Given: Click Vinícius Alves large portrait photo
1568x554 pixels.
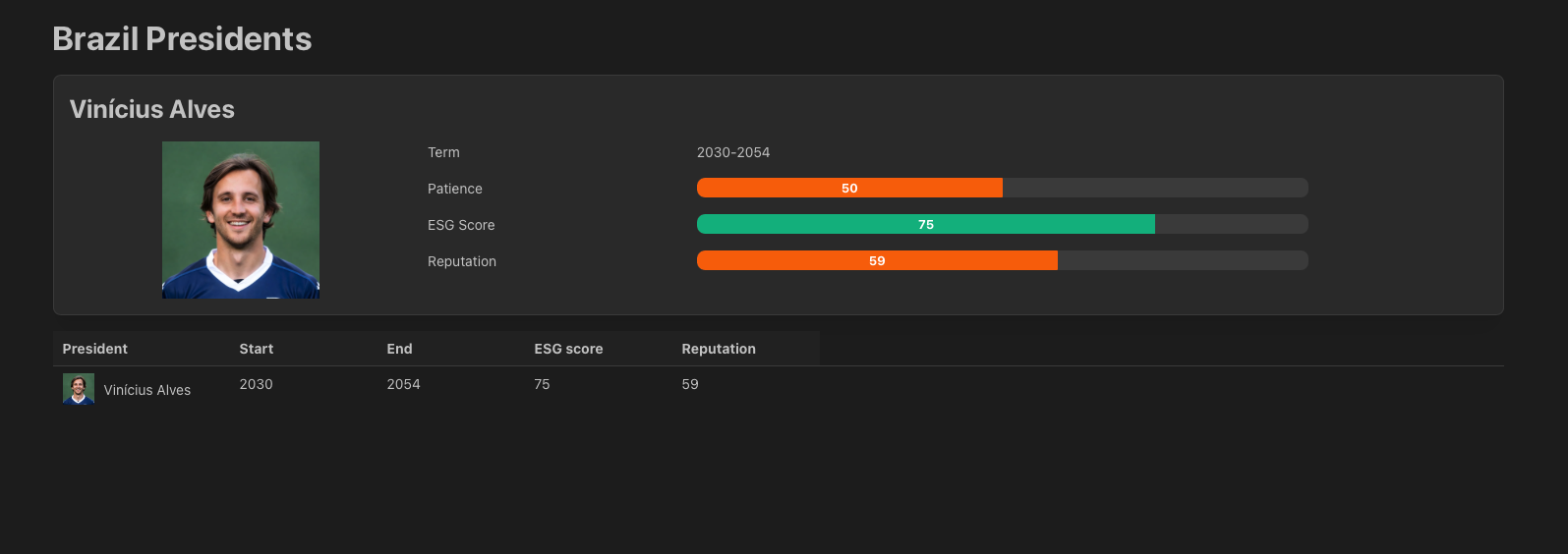Looking at the screenshot, I should click(241, 220).
